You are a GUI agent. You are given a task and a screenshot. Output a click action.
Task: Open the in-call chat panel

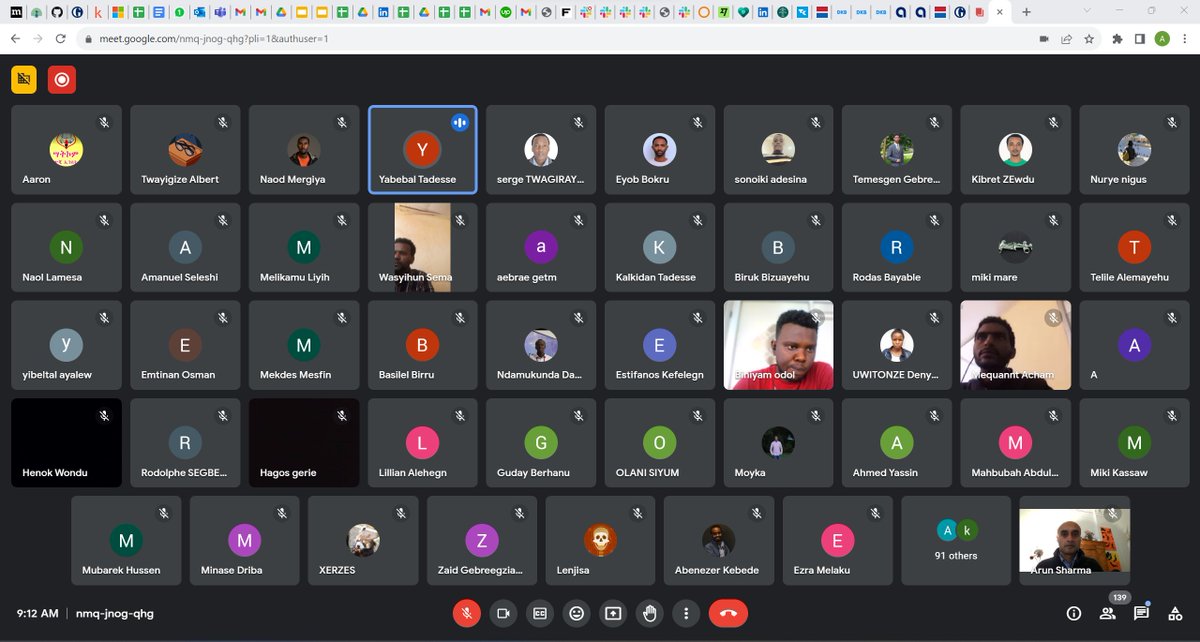tap(1141, 613)
